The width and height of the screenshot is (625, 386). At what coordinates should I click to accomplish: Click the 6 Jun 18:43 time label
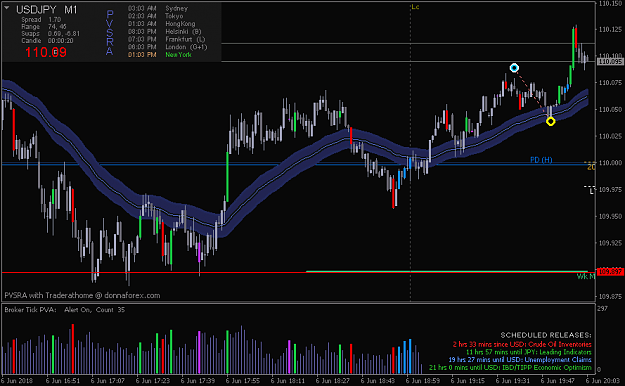378,381
